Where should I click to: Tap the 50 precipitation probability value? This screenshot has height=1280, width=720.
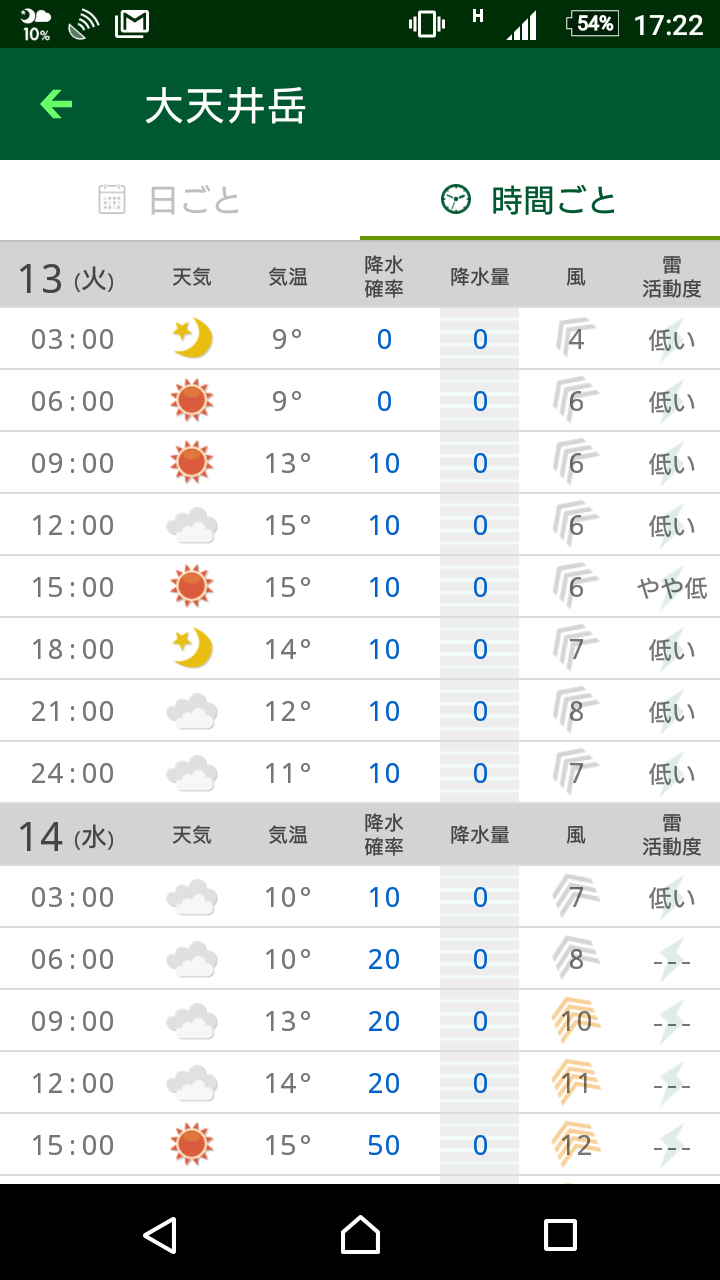coord(384,1145)
